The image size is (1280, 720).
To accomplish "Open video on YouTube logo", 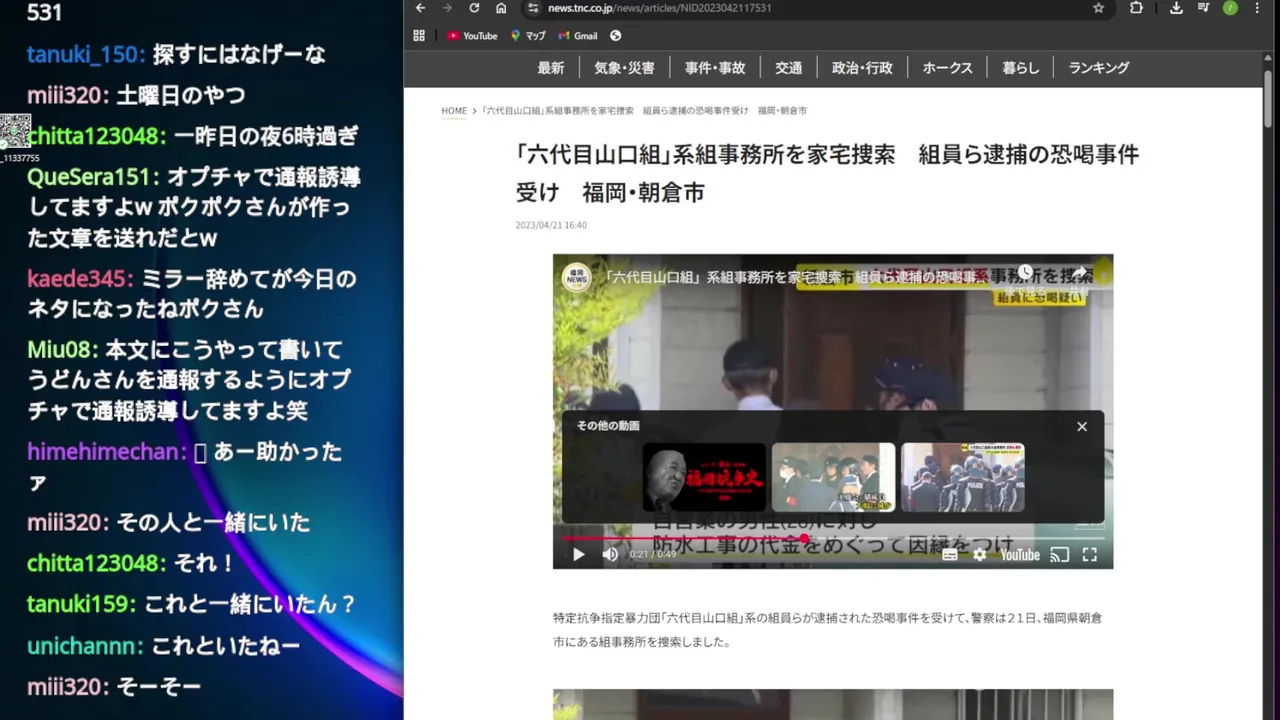I will click(1019, 555).
